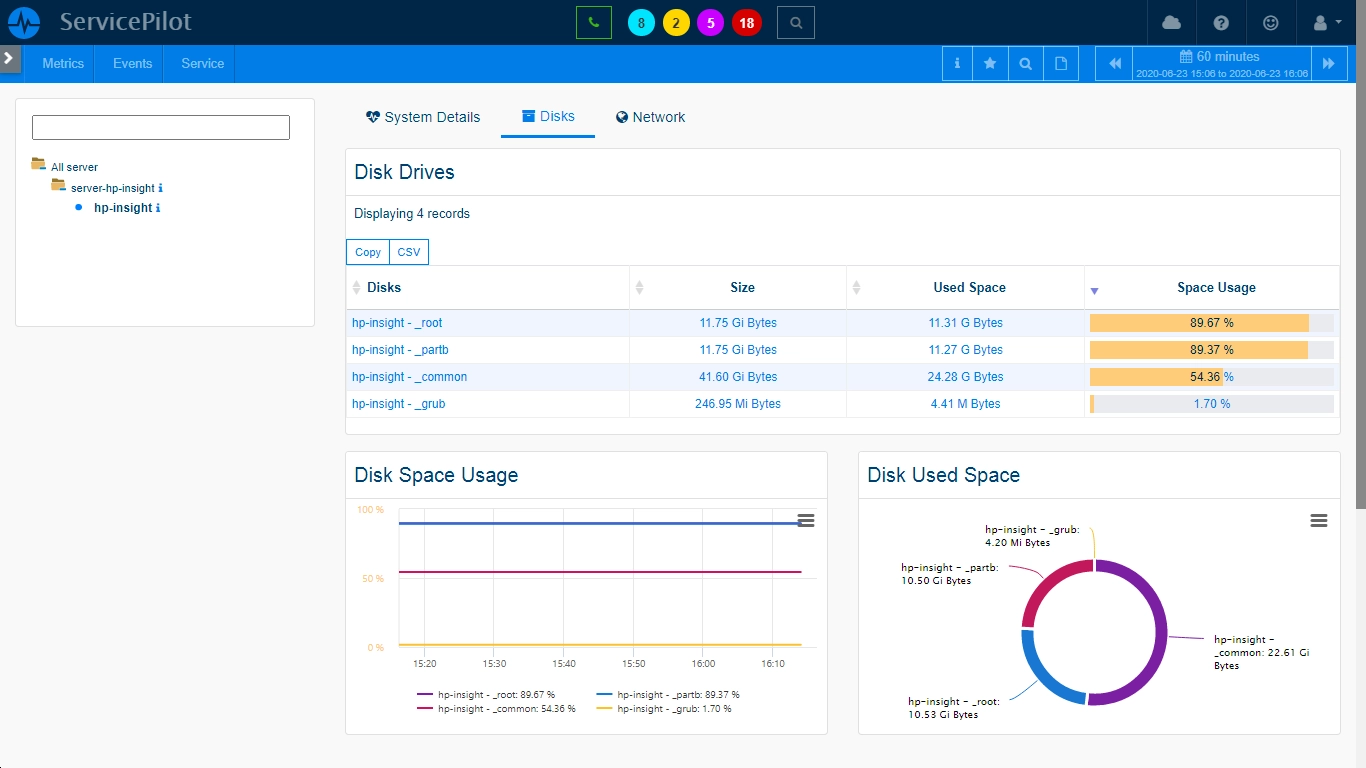Select the All server tree node

pyautogui.click(x=75, y=167)
